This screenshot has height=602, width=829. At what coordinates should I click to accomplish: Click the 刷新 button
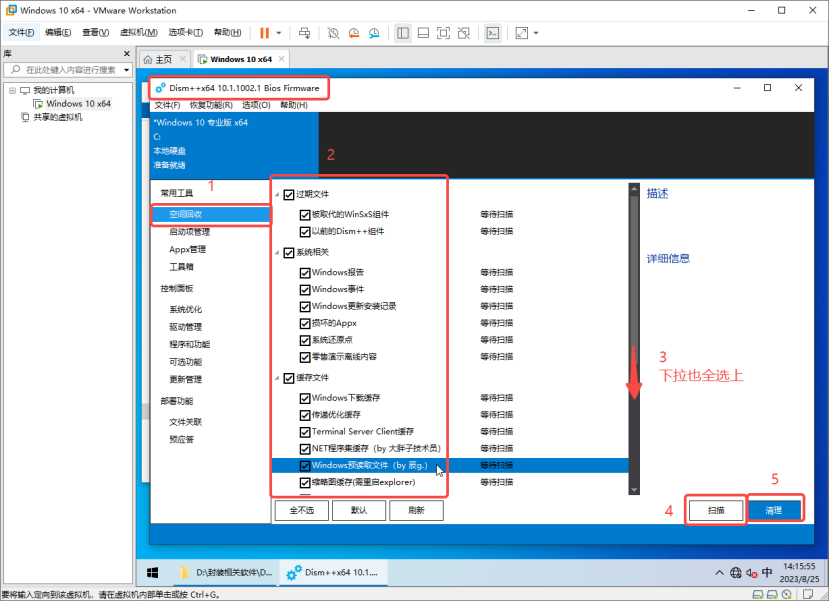point(416,511)
